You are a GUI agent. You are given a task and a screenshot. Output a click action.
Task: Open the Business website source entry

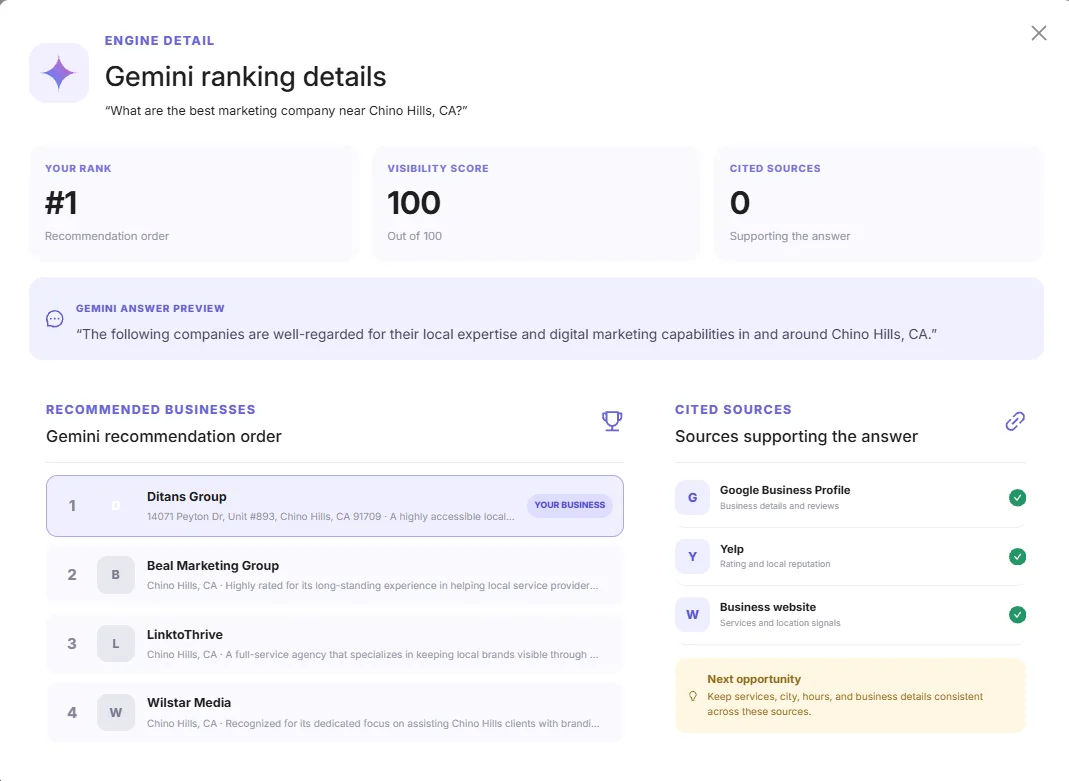[850, 614]
